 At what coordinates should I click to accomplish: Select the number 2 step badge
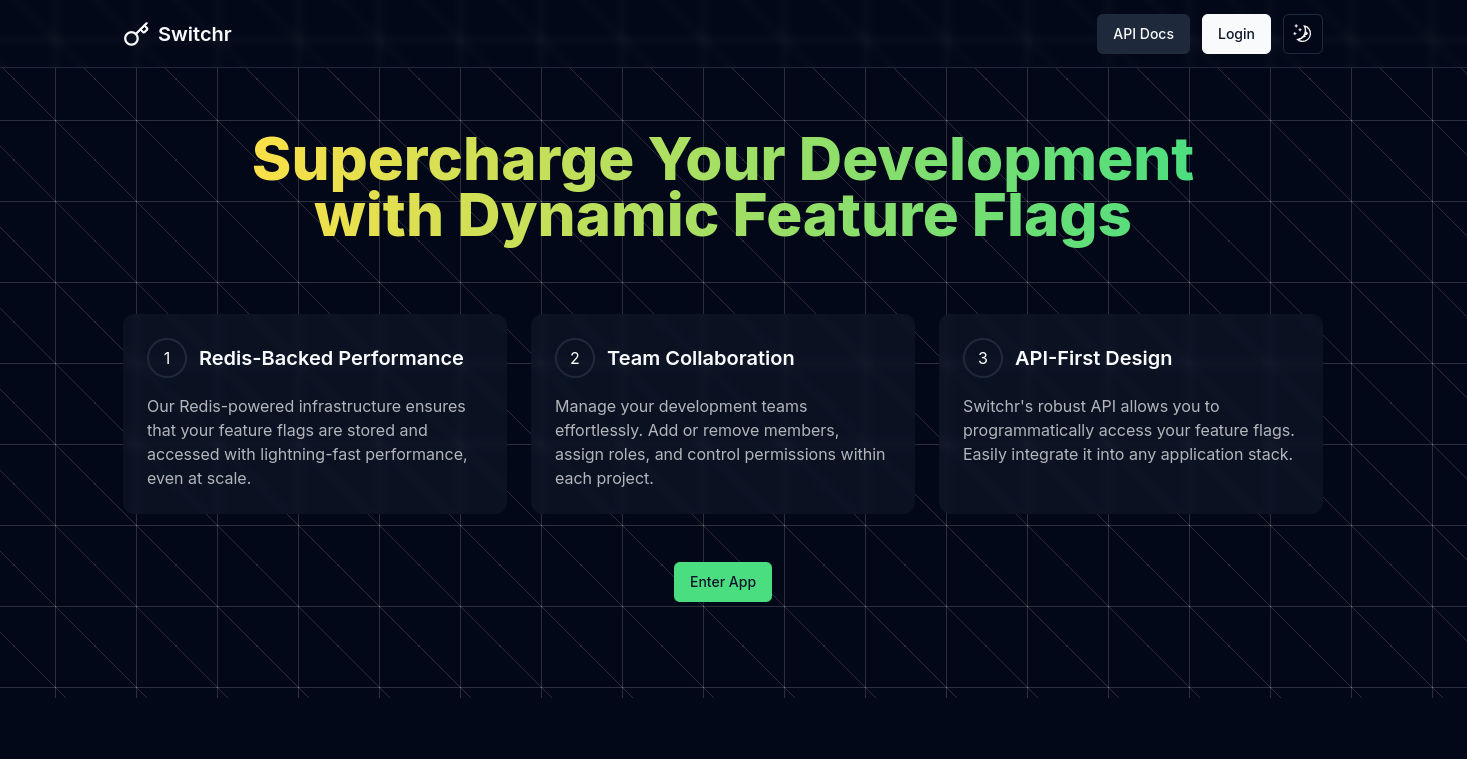(x=575, y=358)
